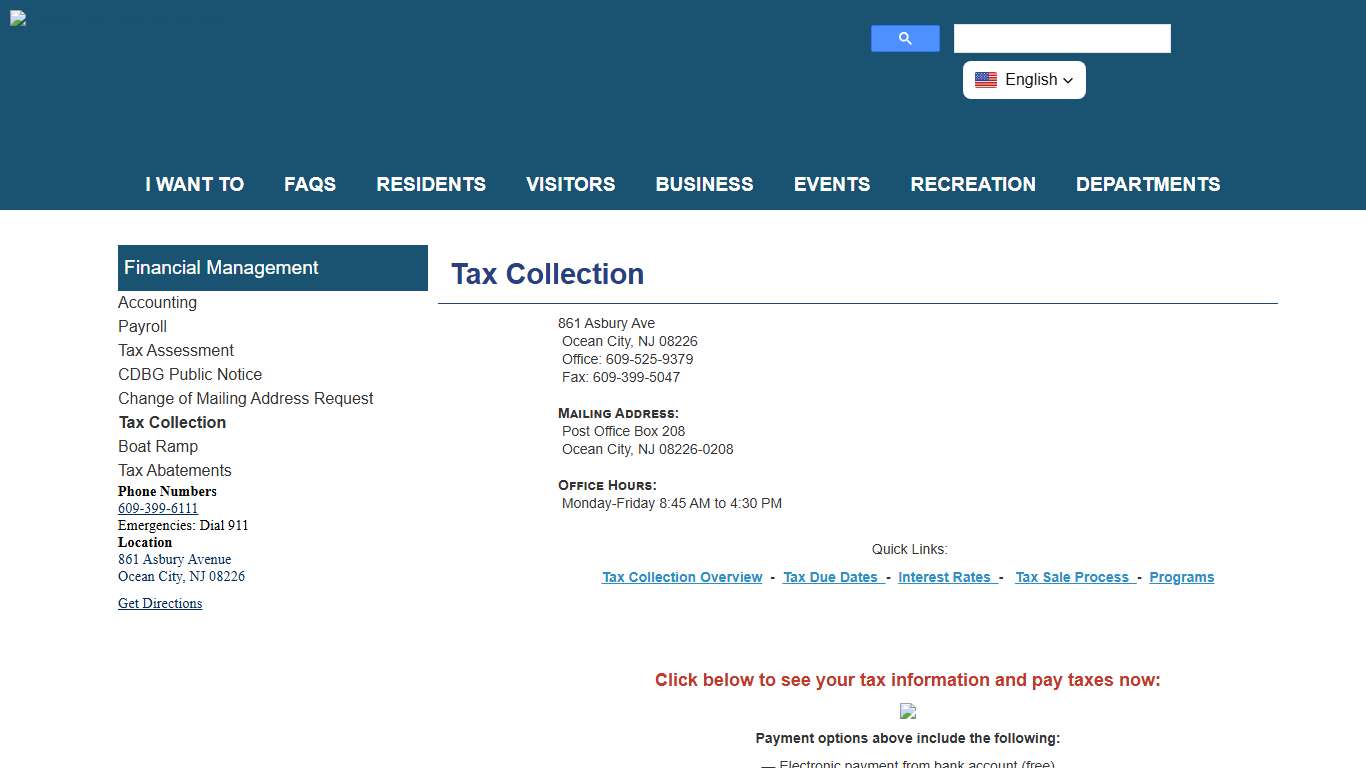
Task: Click the search magnifier icon
Action: [x=904, y=38]
